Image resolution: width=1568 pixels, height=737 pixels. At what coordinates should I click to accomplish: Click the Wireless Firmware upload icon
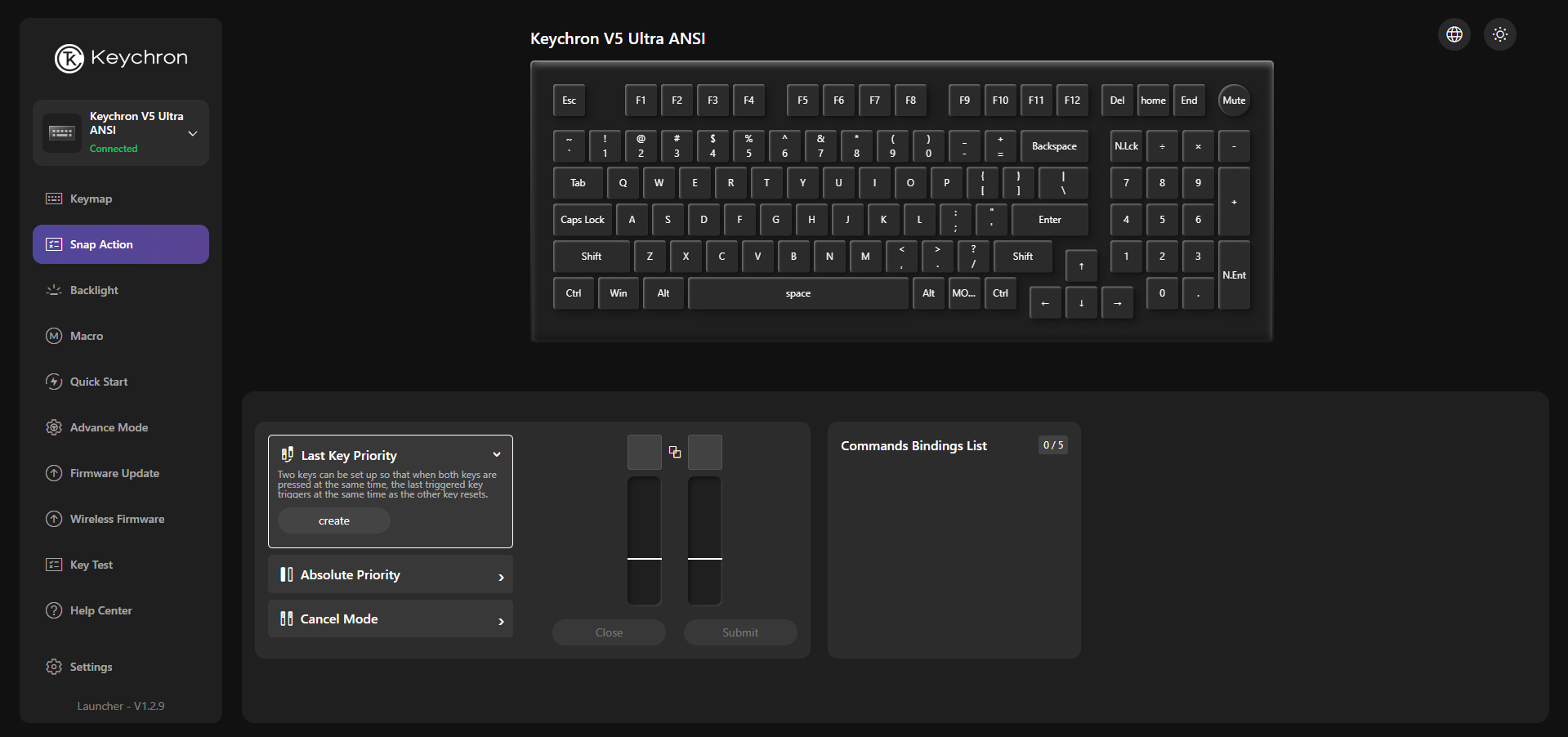pyautogui.click(x=53, y=519)
